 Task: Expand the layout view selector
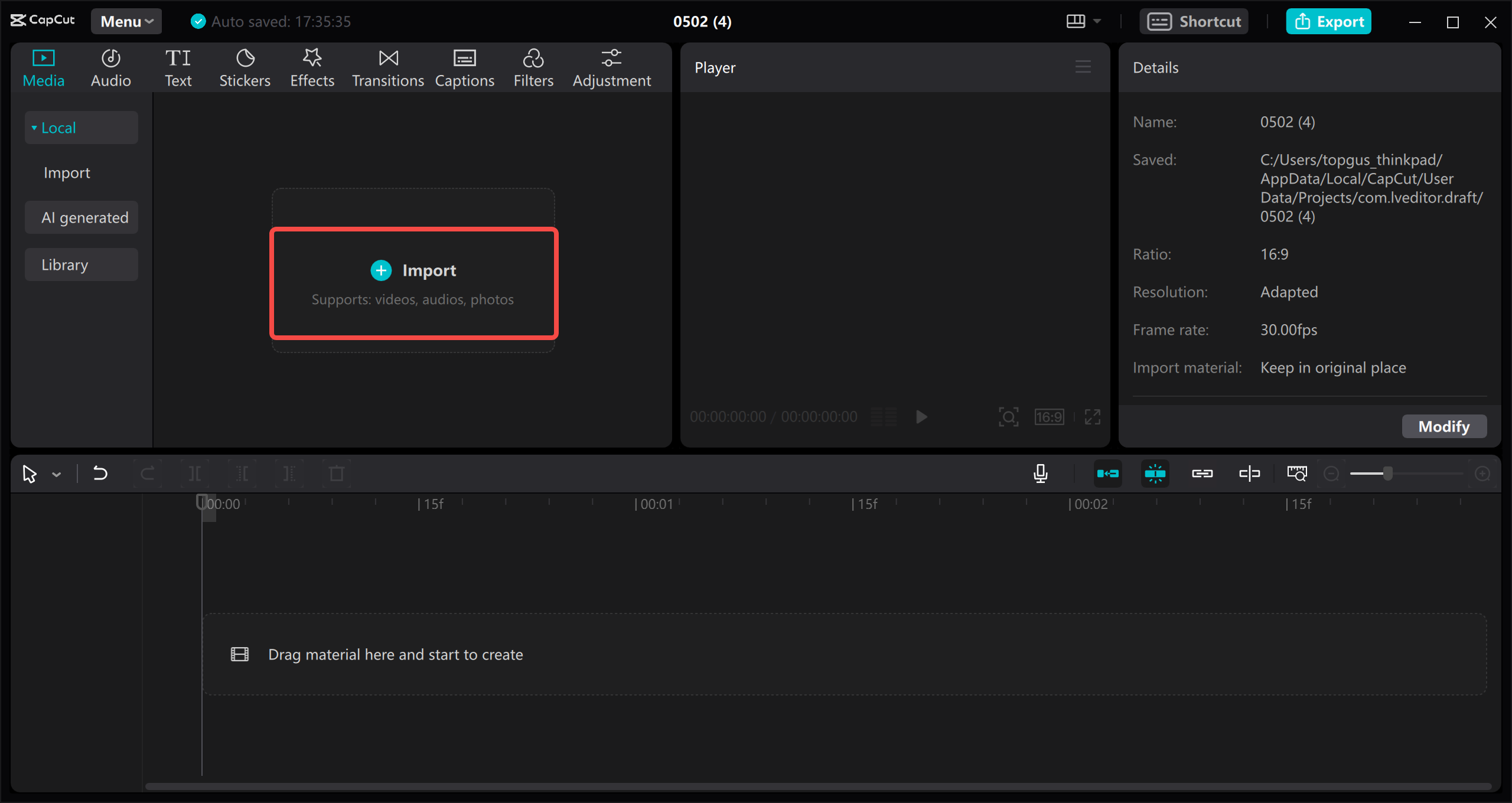(1098, 20)
